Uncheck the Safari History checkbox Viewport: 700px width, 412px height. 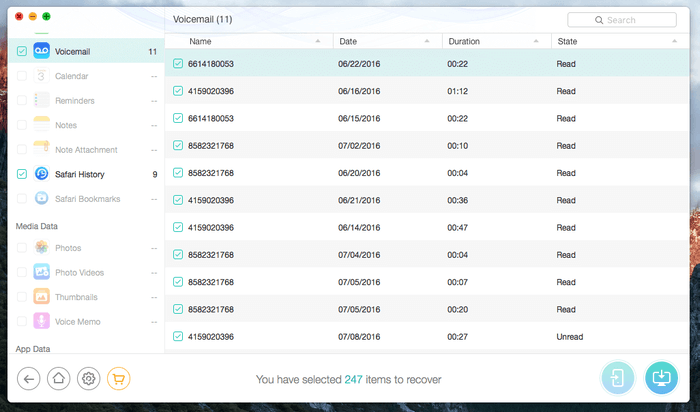click(22, 174)
